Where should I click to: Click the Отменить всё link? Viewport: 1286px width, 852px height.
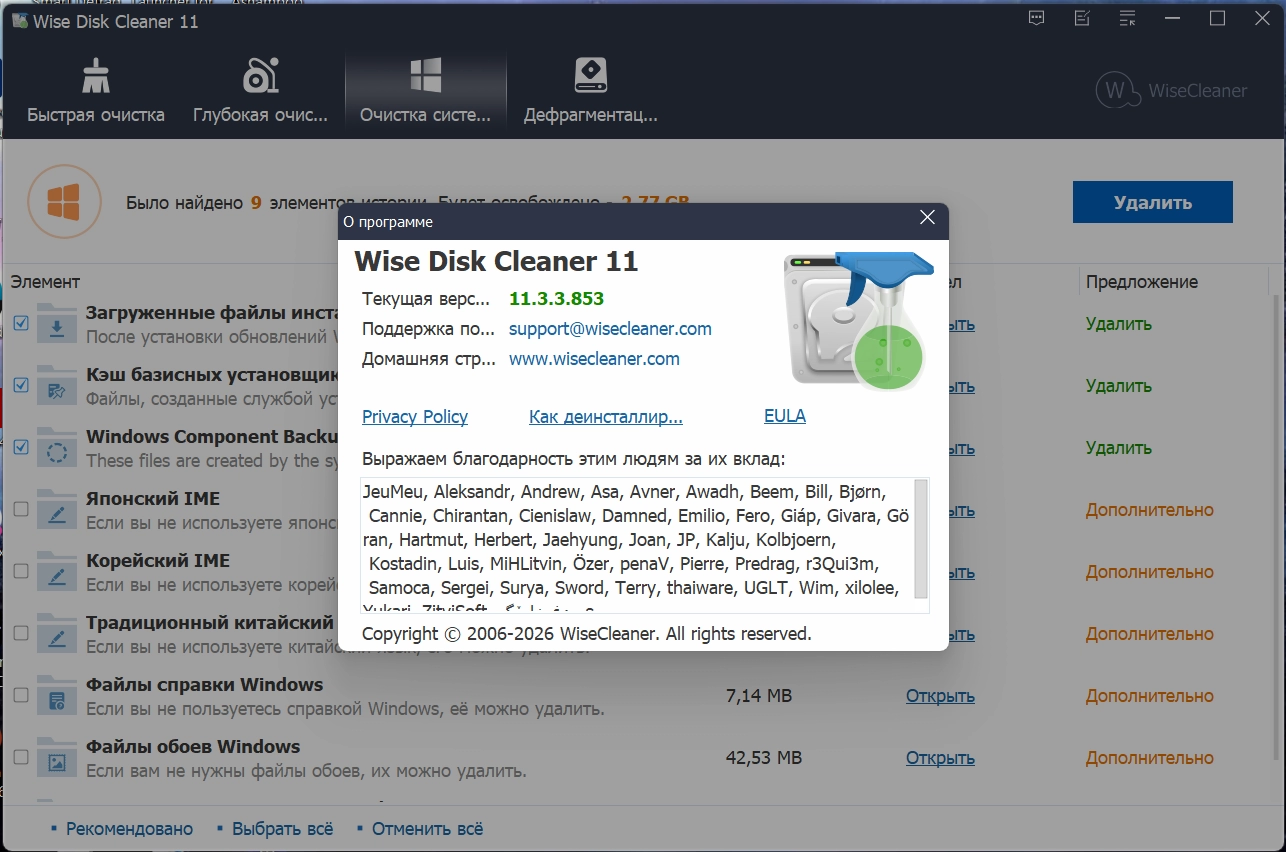(x=427, y=829)
